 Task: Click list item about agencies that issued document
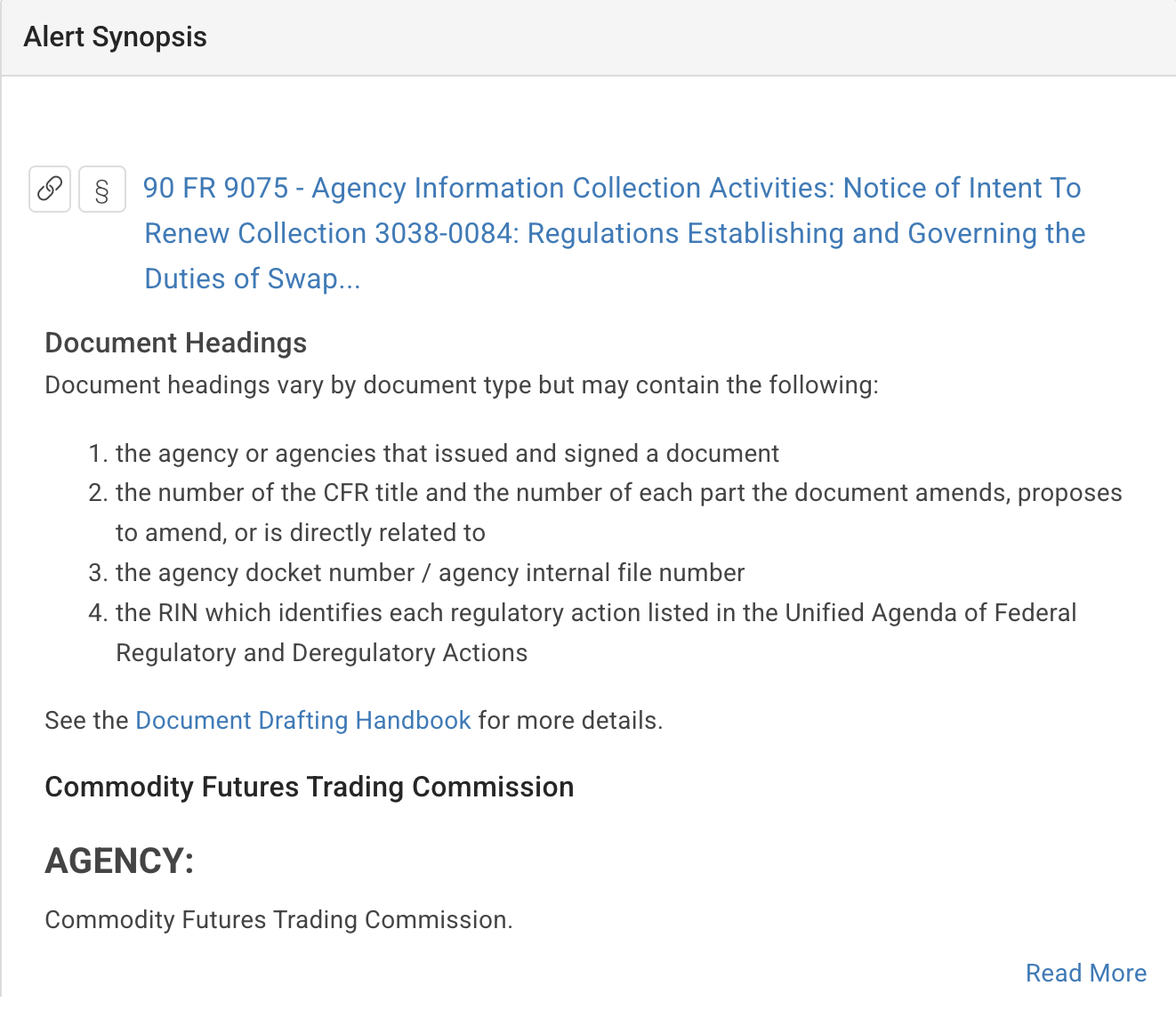tap(447, 453)
